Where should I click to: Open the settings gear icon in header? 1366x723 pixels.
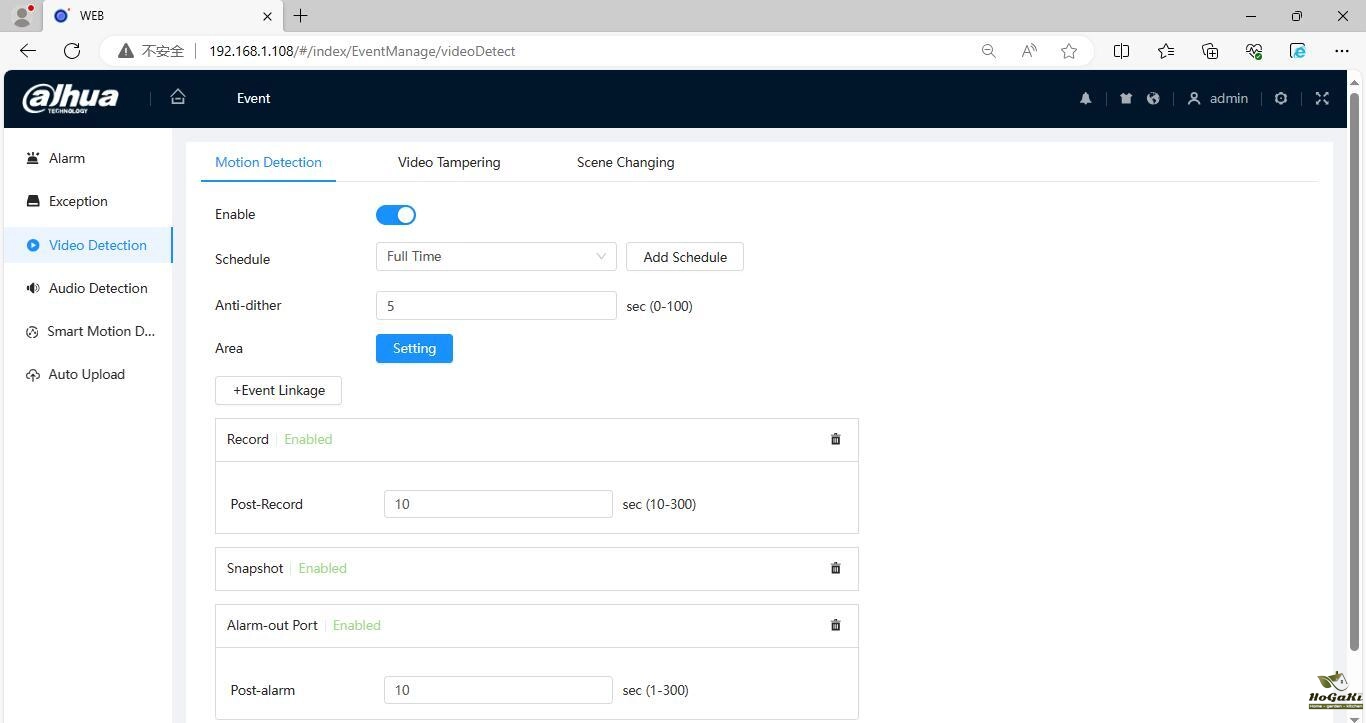coord(1280,98)
